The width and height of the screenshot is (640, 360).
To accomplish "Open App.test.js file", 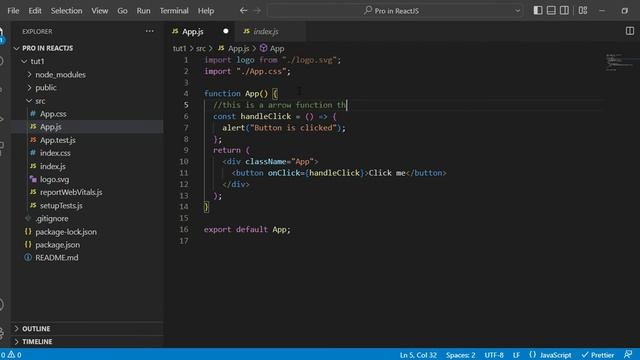I will click(x=58, y=140).
